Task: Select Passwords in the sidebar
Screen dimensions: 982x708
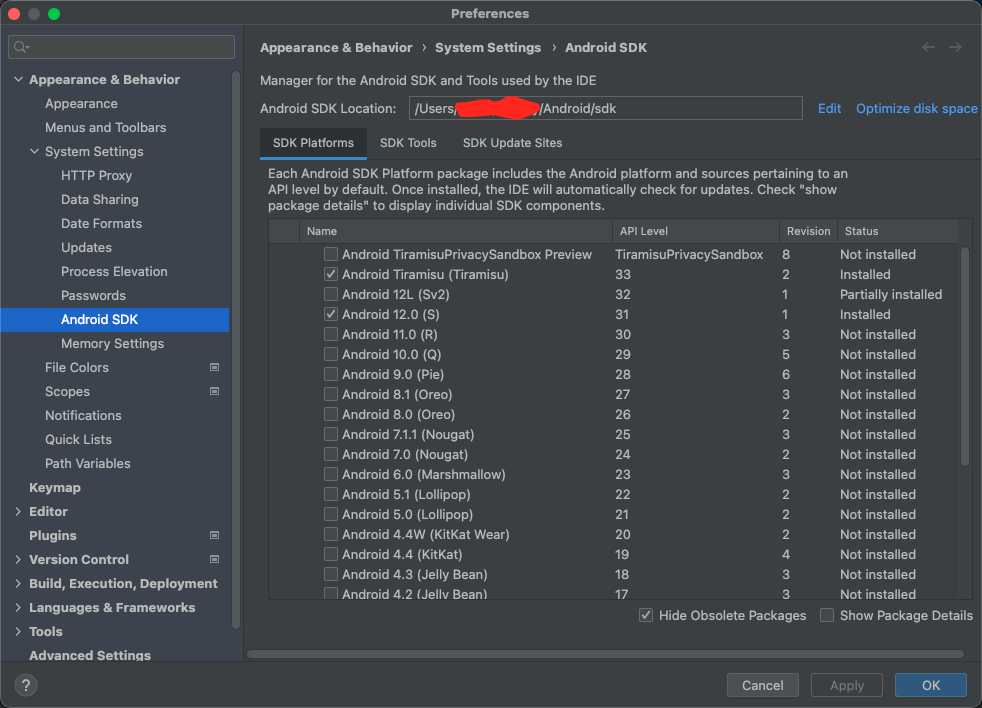Action: click(93, 295)
